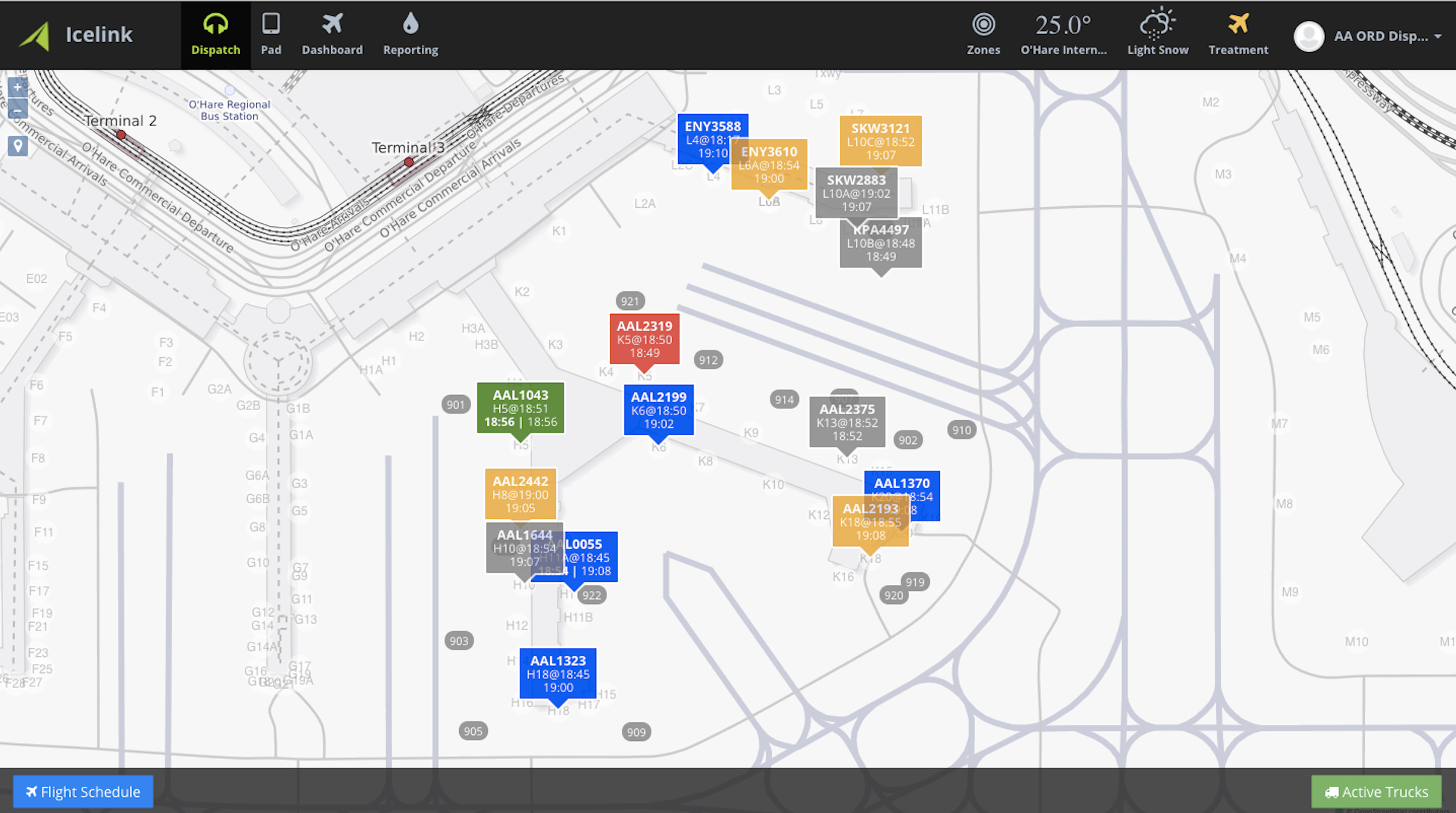
Task: Click gate label M5 on the map
Action: tap(1312, 317)
